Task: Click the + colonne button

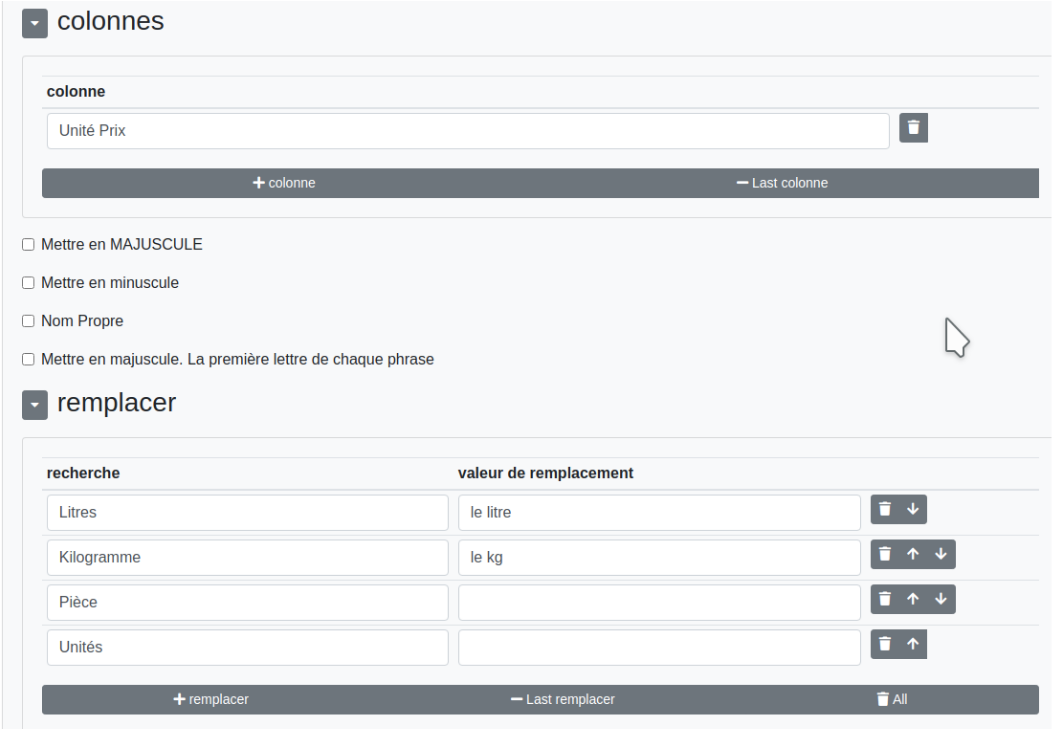Action: (x=284, y=183)
